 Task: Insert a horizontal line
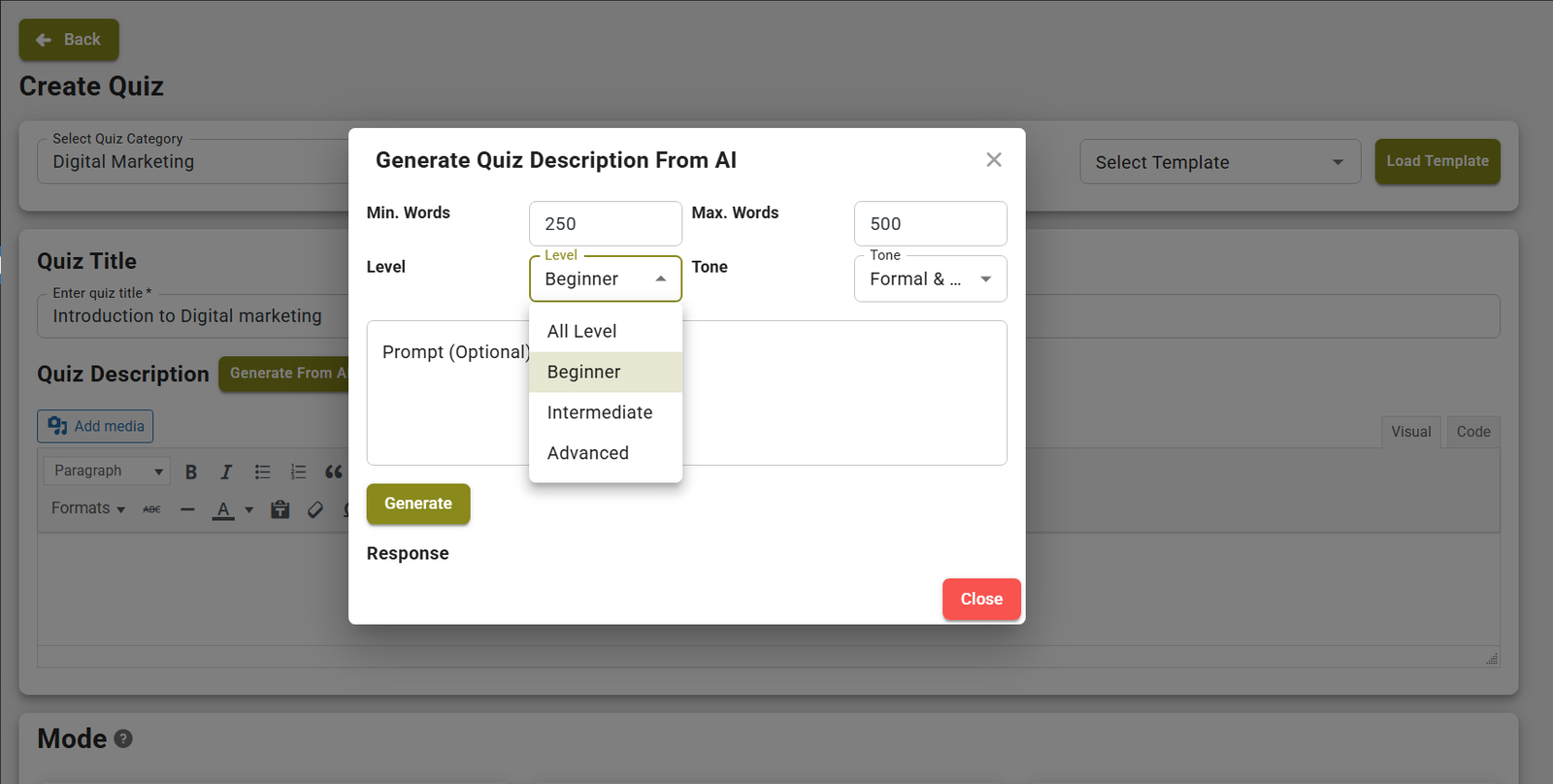187,509
